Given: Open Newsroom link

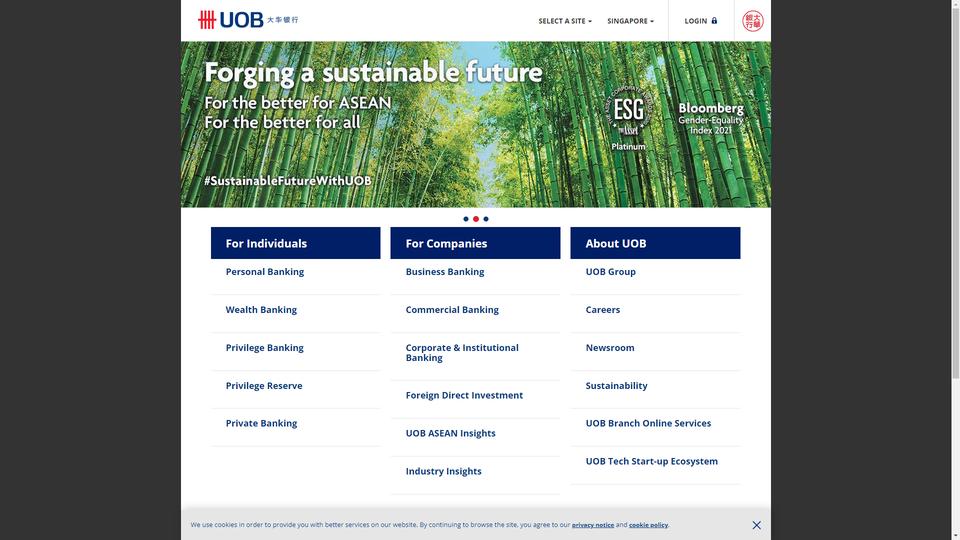Looking at the screenshot, I should (610, 348).
